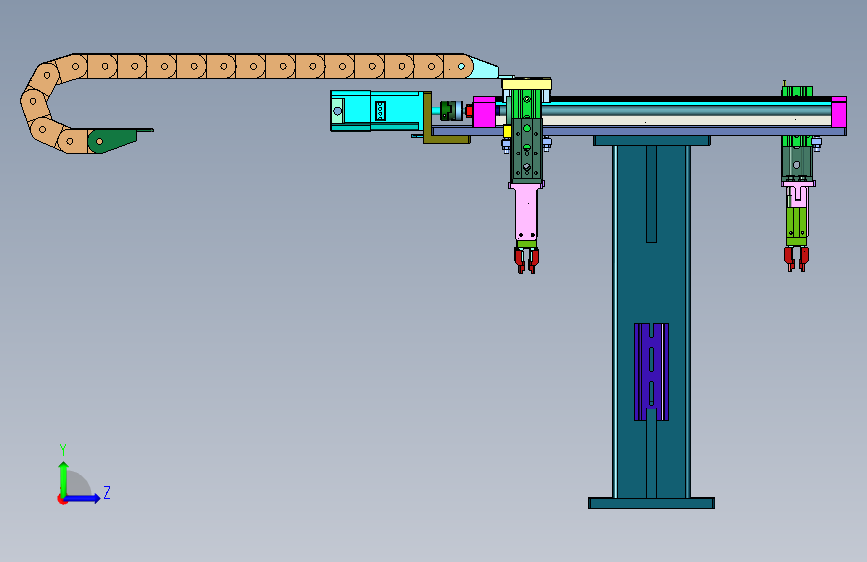Pick the green component atop the rail's right end

pos(797,91)
